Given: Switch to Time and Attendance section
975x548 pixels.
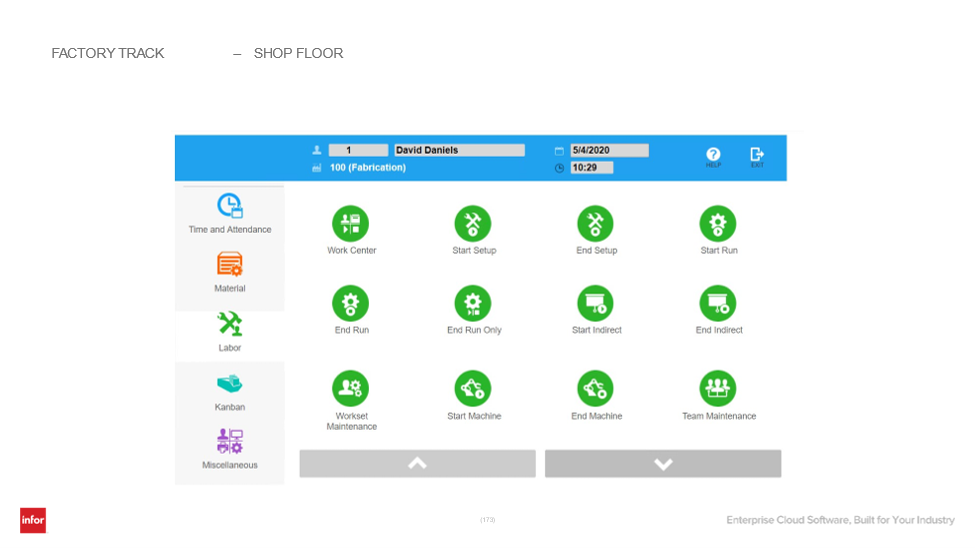Looking at the screenshot, I should tap(229, 213).
